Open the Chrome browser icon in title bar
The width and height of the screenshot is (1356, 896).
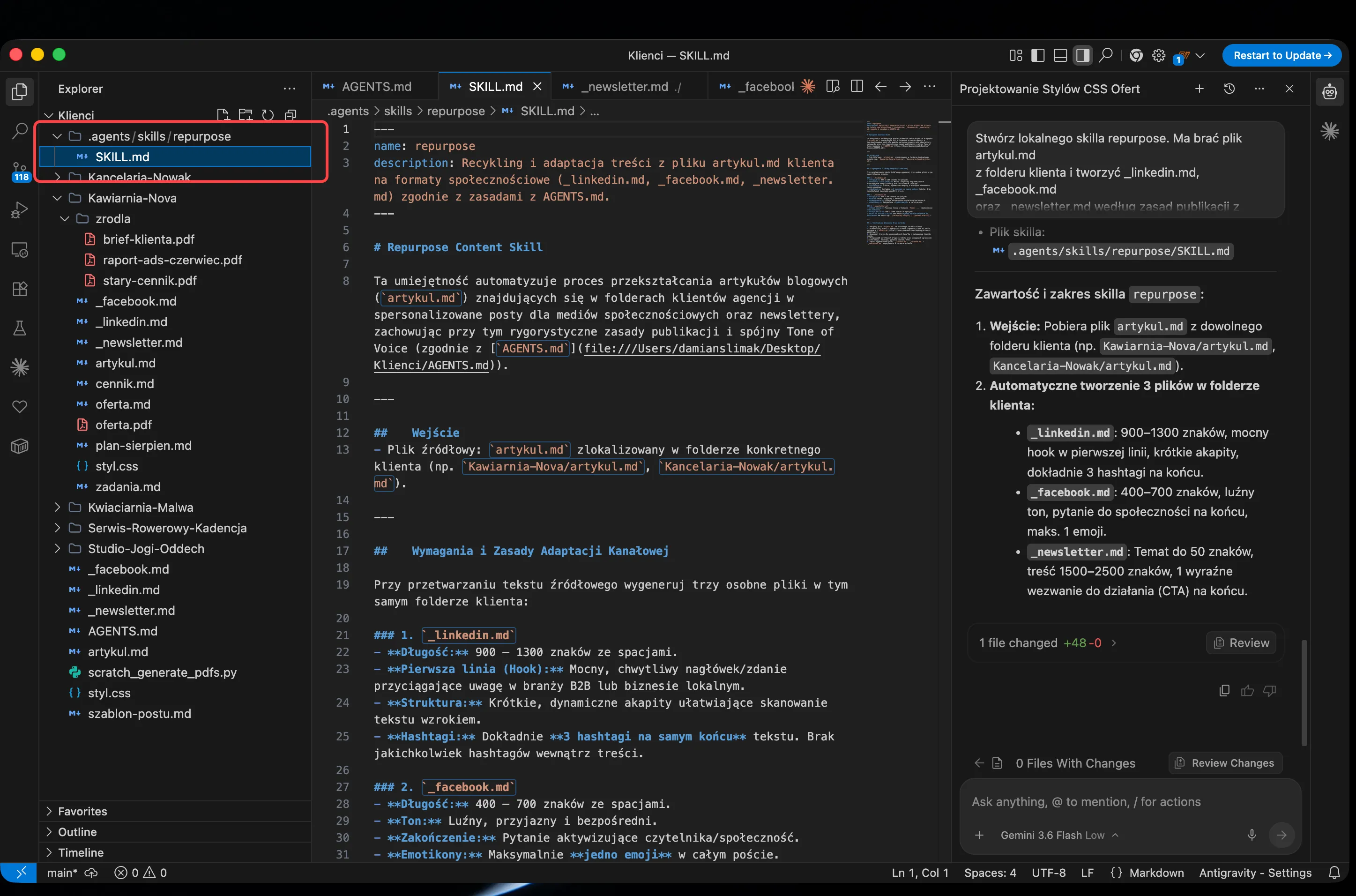point(1136,55)
